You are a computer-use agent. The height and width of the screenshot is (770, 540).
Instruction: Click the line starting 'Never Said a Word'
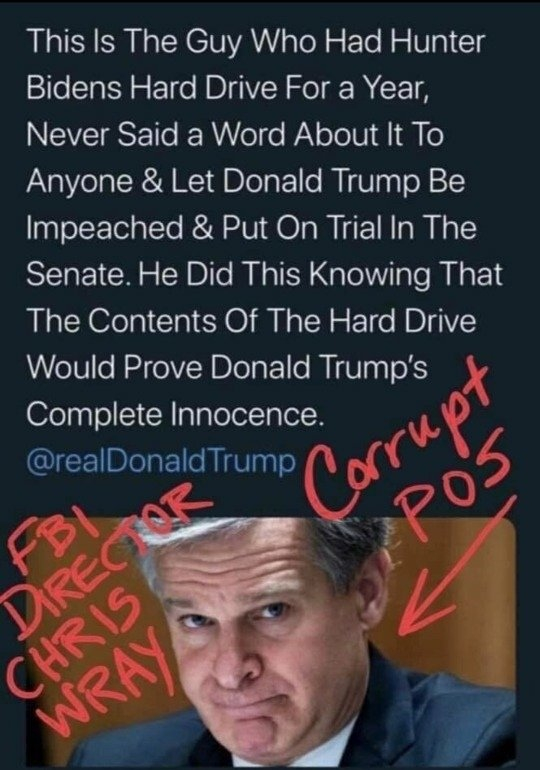(x=235, y=135)
